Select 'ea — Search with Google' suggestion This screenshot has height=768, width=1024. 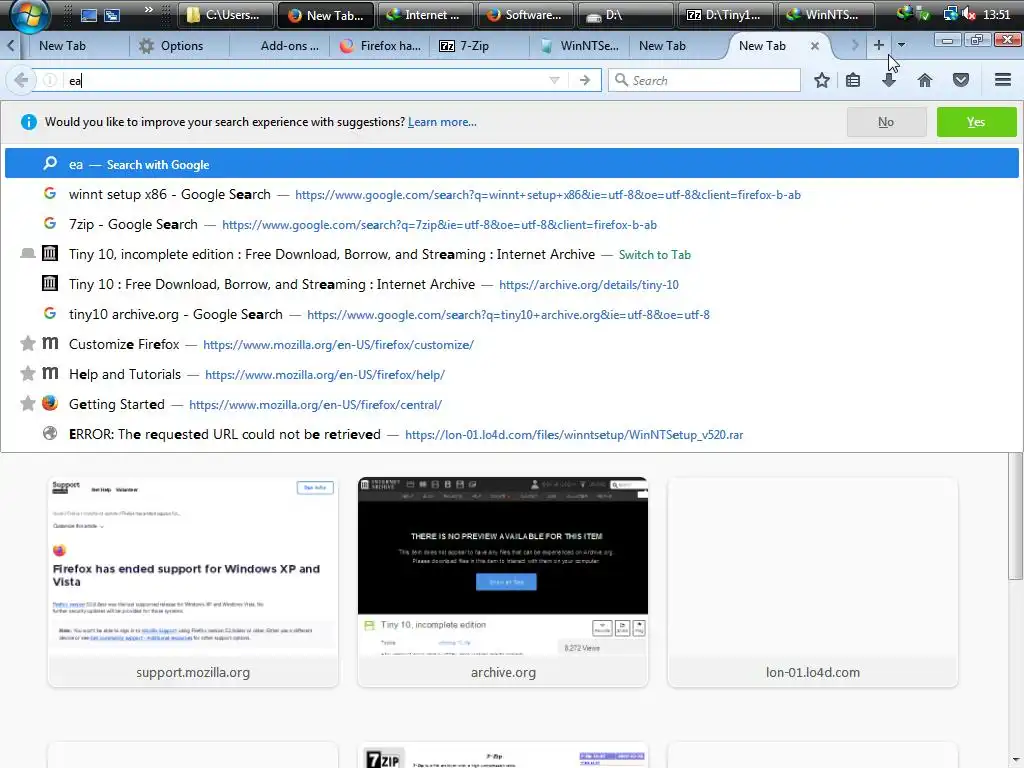(x=511, y=163)
